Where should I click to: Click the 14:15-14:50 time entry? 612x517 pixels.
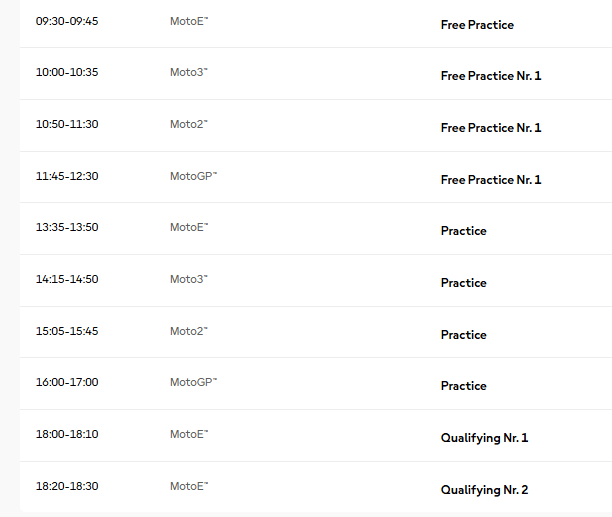click(x=67, y=279)
